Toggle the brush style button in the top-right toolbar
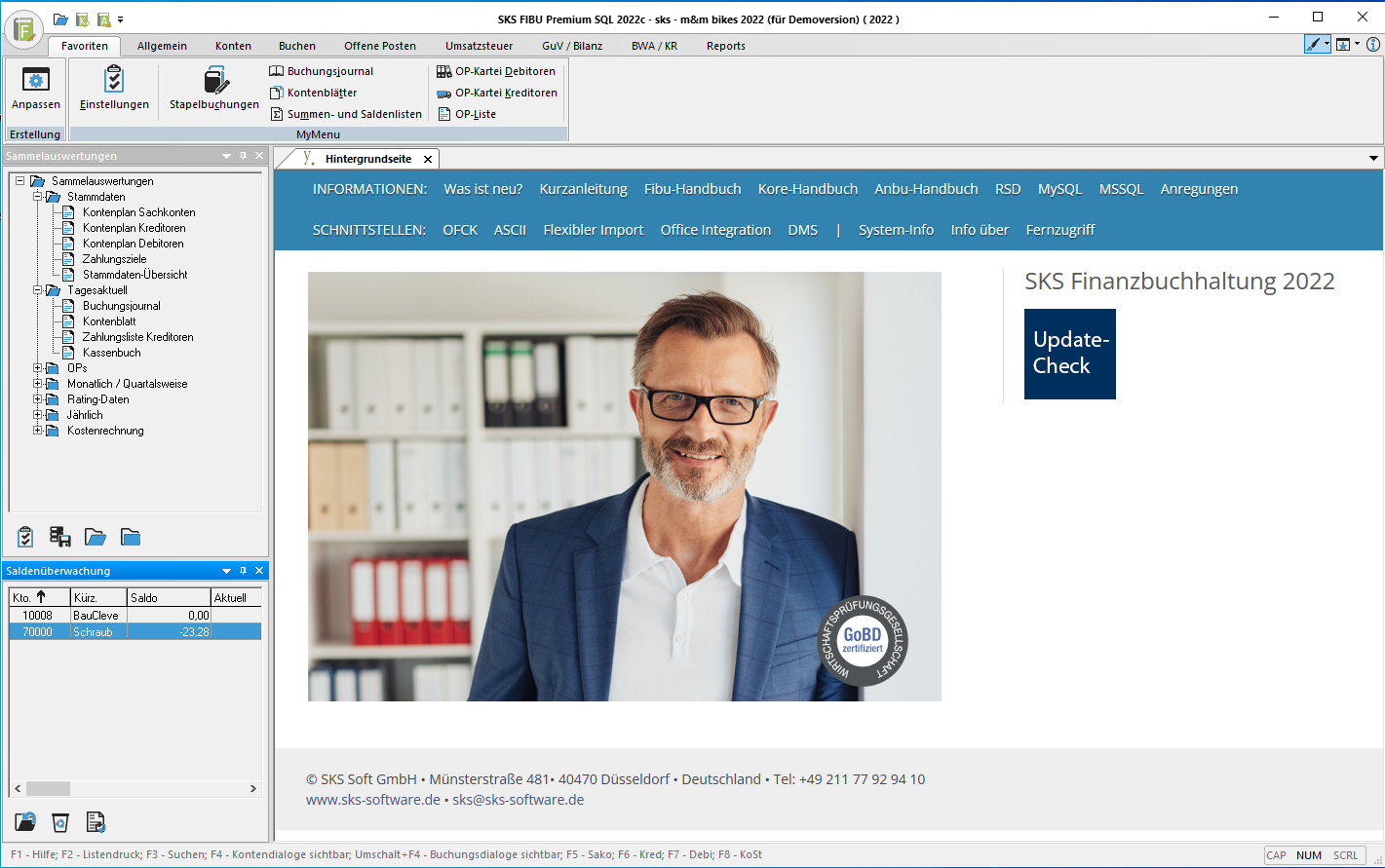Viewport: 1385px width, 868px height. (1313, 44)
